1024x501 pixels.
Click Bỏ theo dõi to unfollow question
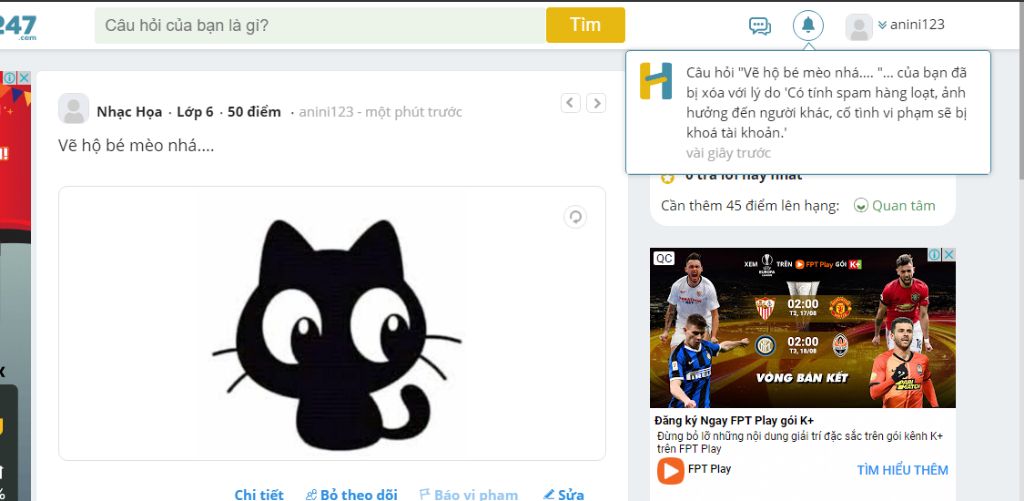[x=351, y=494]
